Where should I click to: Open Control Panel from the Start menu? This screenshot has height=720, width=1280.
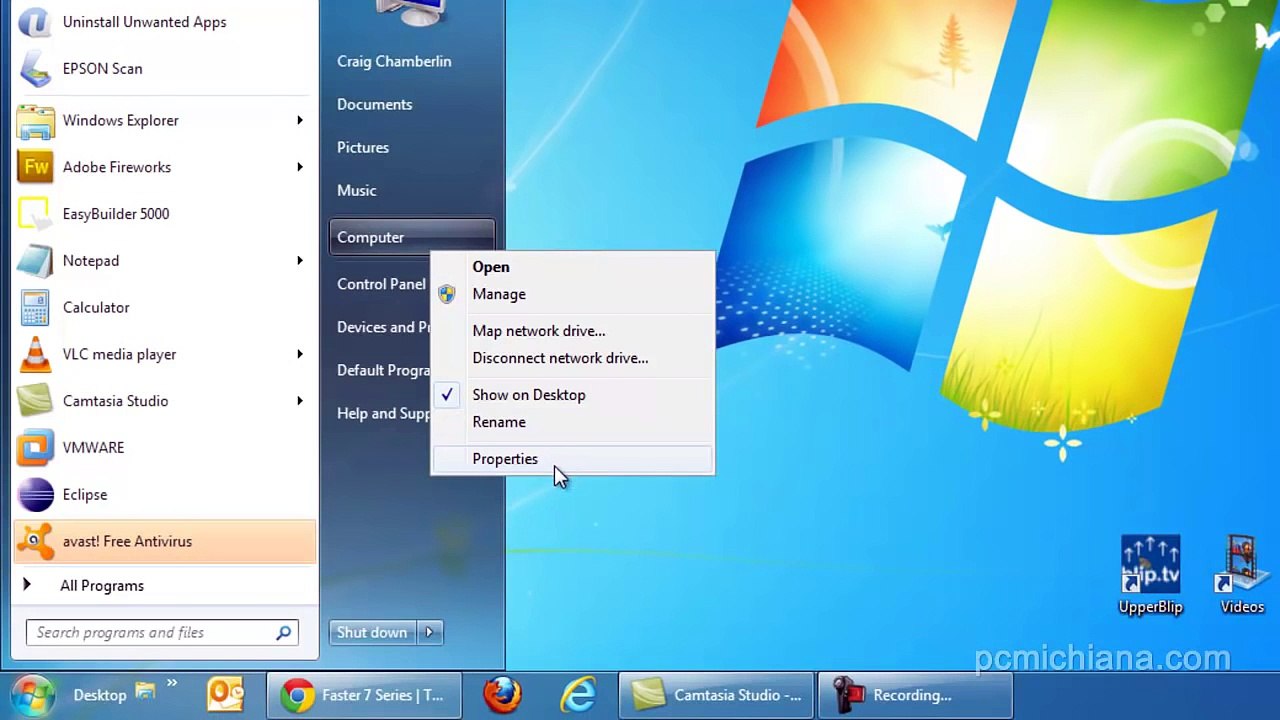pos(381,284)
